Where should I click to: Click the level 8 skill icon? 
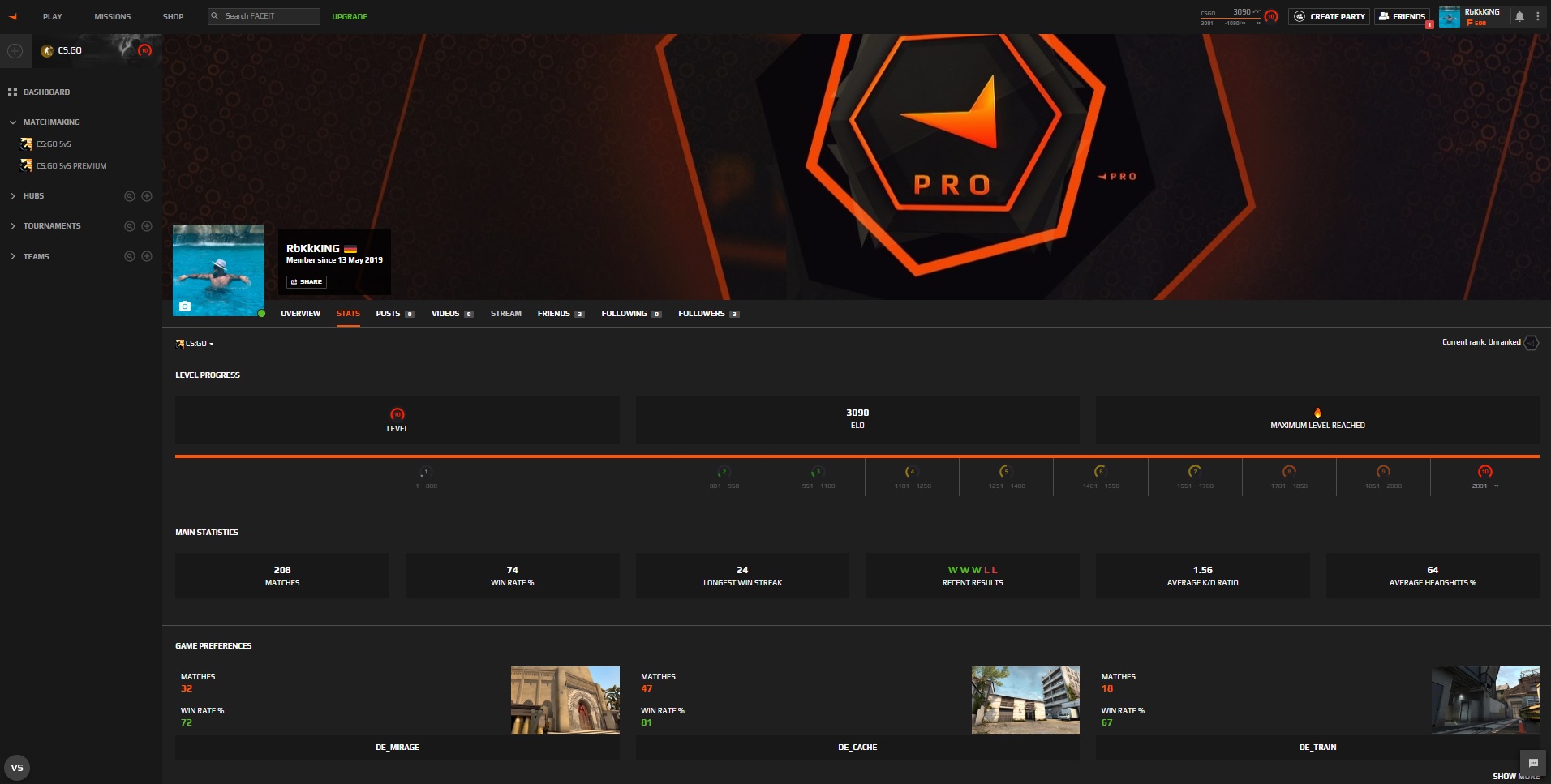1289,472
